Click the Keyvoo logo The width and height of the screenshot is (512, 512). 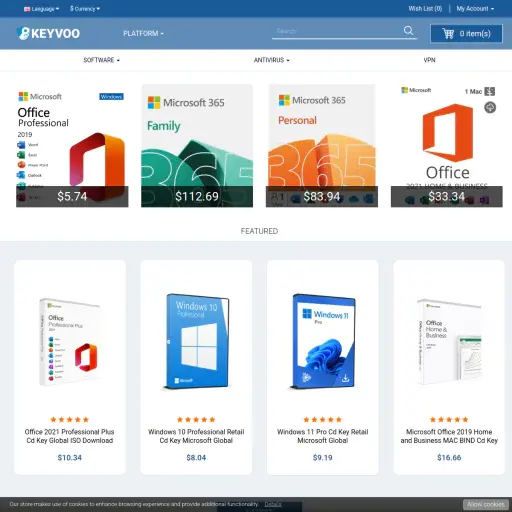coord(48,33)
